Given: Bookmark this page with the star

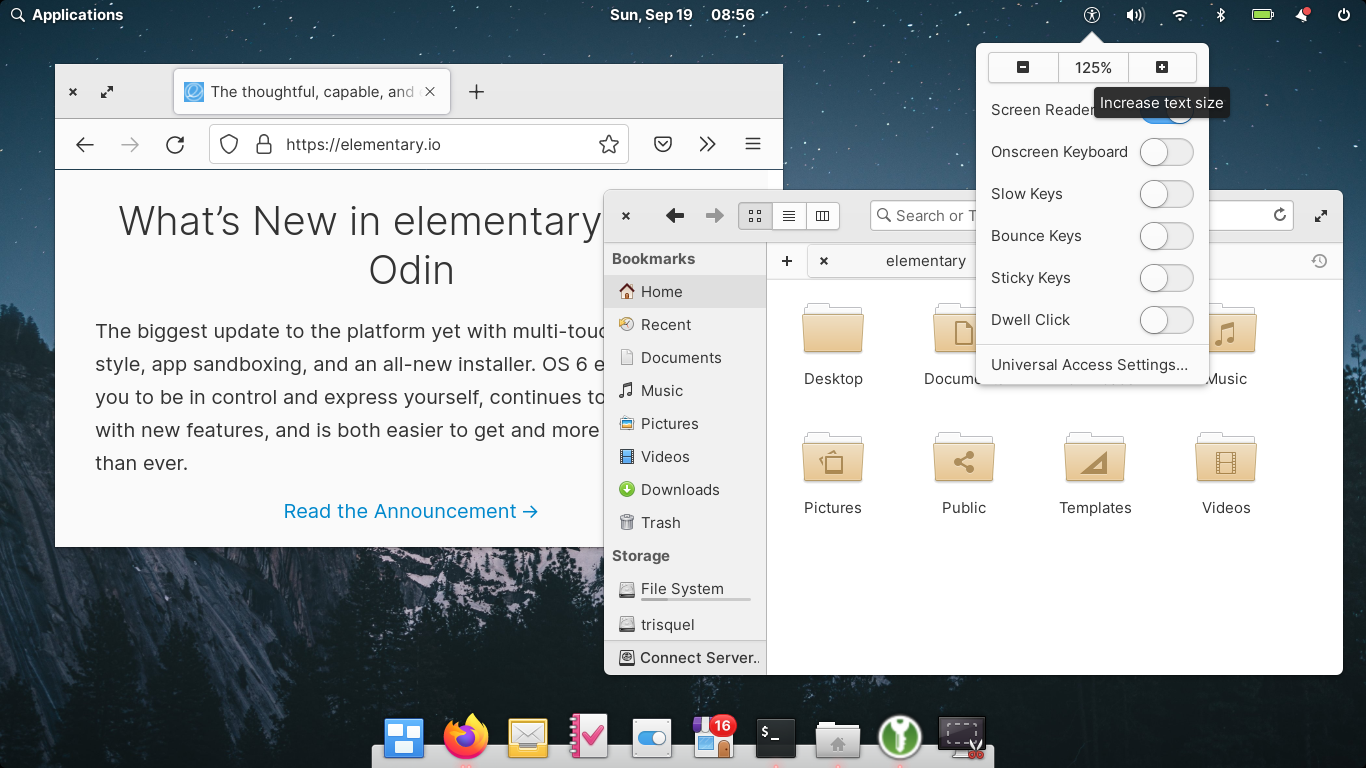Looking at the screenshot, I should click(608, 144).
